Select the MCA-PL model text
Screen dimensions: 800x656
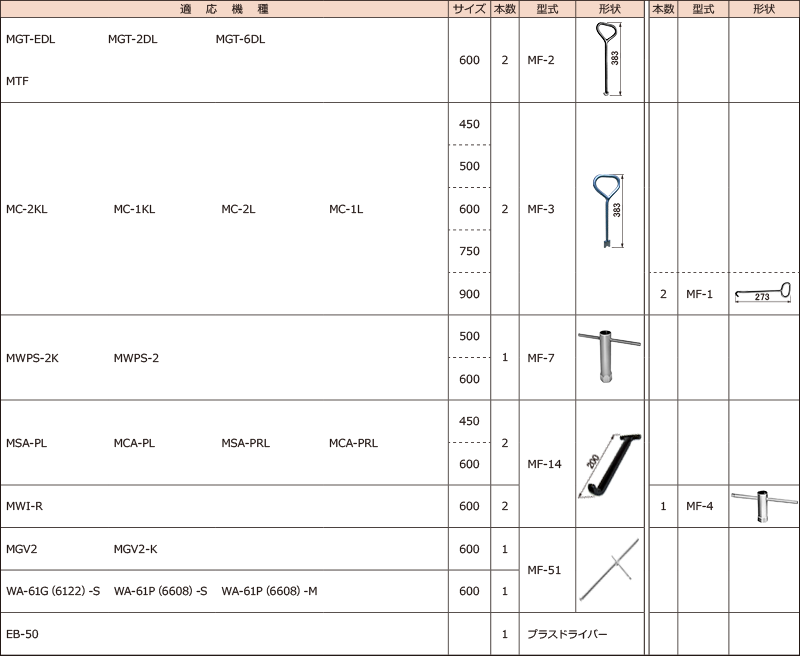click(x=134, y=443)
